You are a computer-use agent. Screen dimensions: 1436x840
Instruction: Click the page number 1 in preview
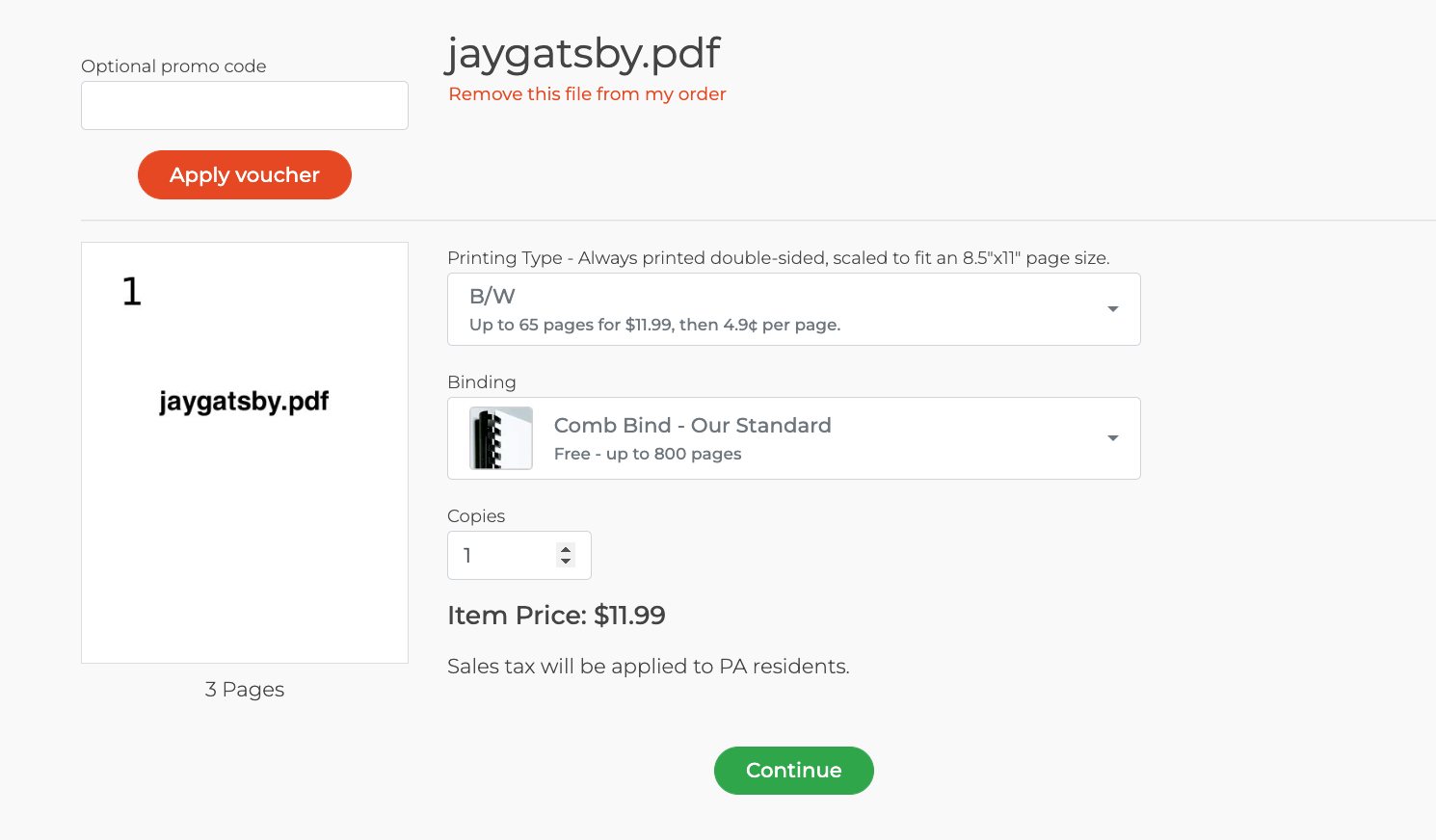pos(132,291)
